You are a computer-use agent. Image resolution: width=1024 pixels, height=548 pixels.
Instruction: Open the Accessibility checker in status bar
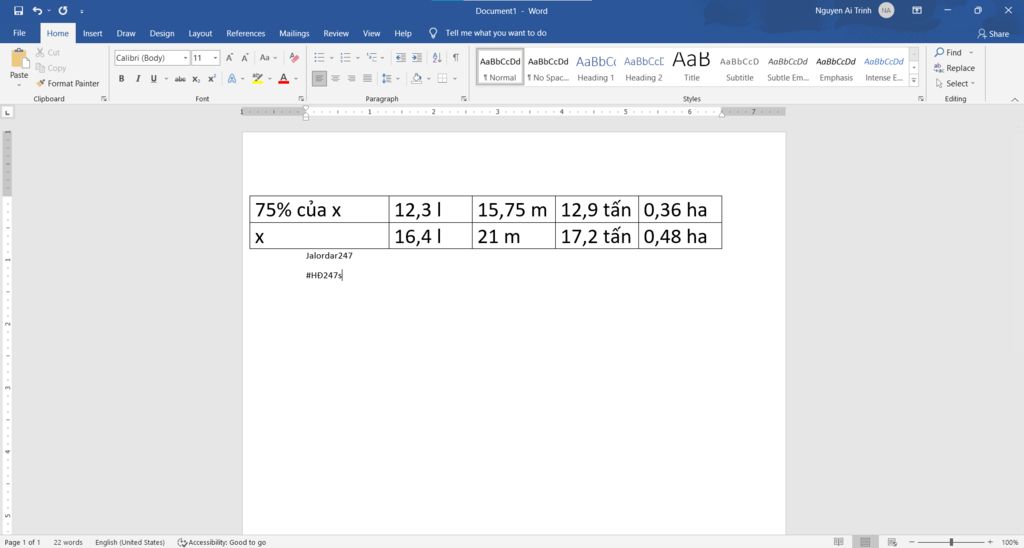[x=222, y=542]
